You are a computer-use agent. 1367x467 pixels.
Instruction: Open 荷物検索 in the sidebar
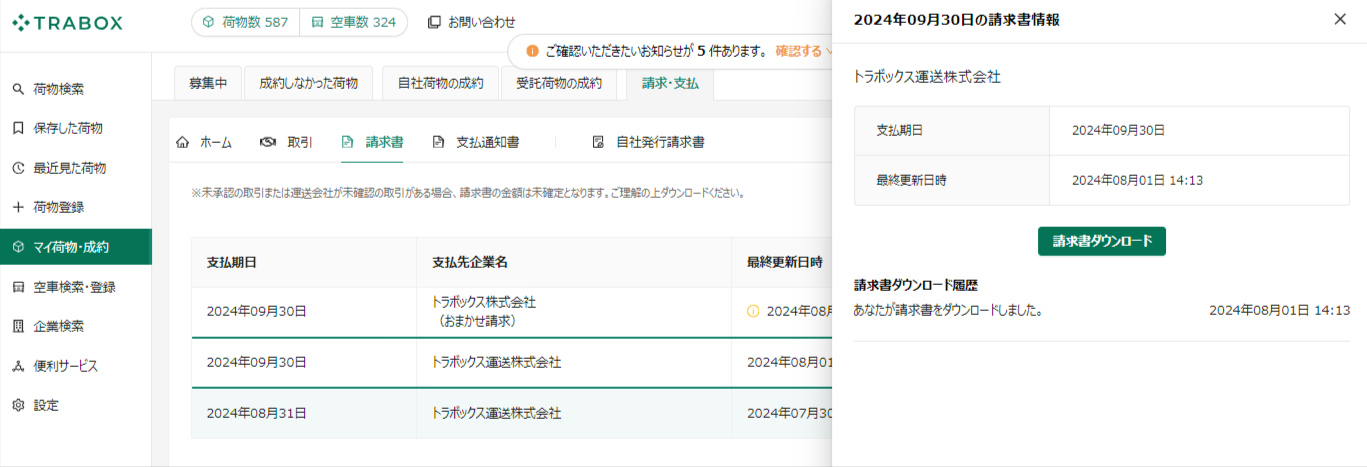[76, 89]
